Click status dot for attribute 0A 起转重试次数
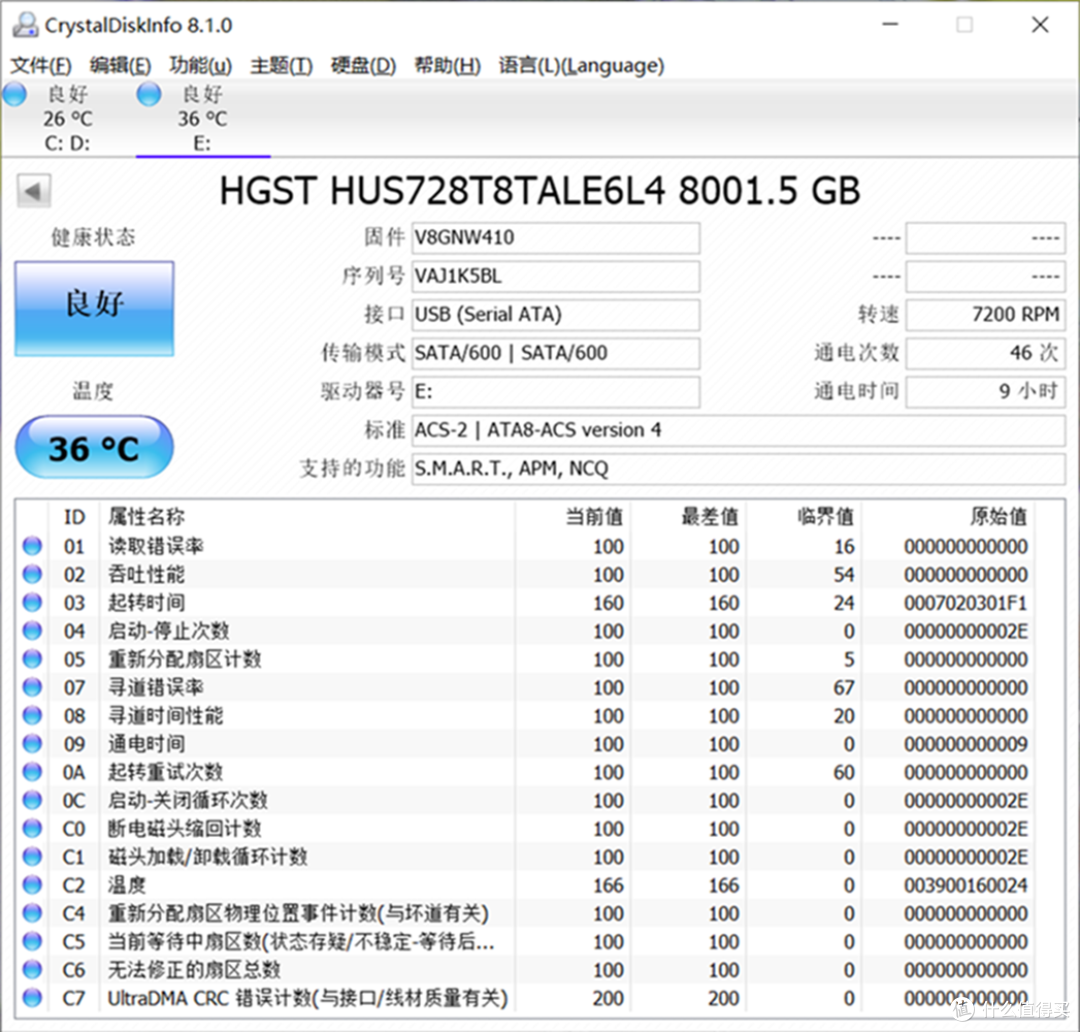The image size is (1080, 1032). 32,772
